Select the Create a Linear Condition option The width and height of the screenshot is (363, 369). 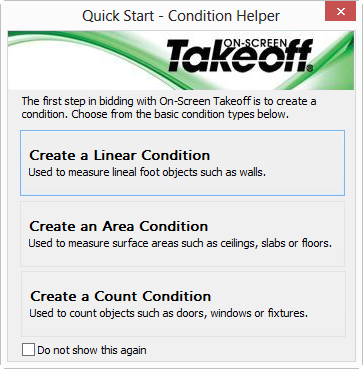[182, 163]
